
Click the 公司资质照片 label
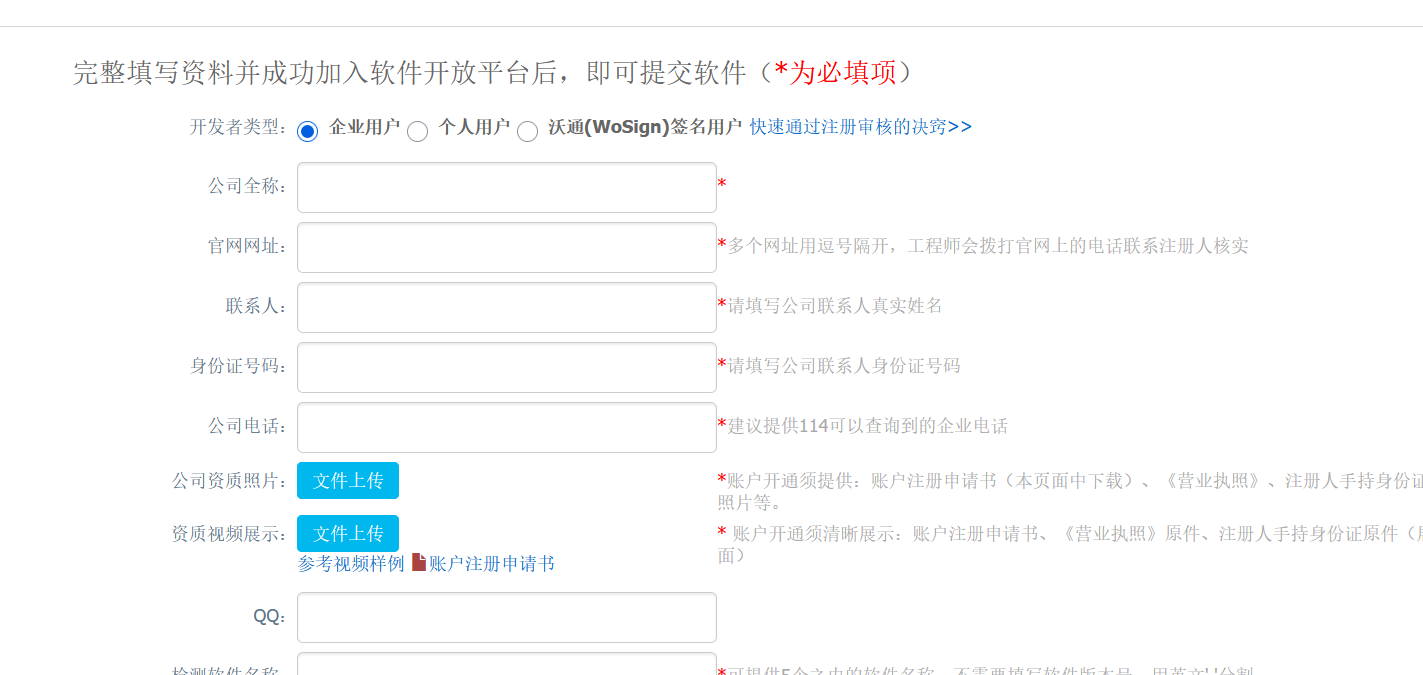(x=230, y=481)
